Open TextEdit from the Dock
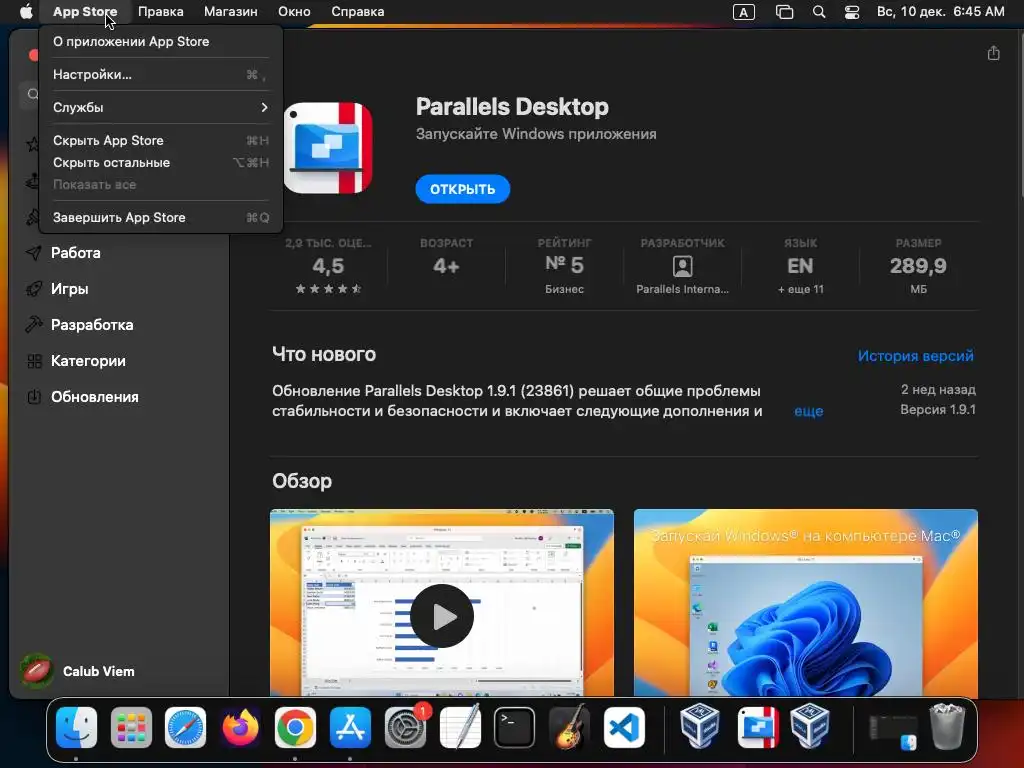 coord(460,727)
